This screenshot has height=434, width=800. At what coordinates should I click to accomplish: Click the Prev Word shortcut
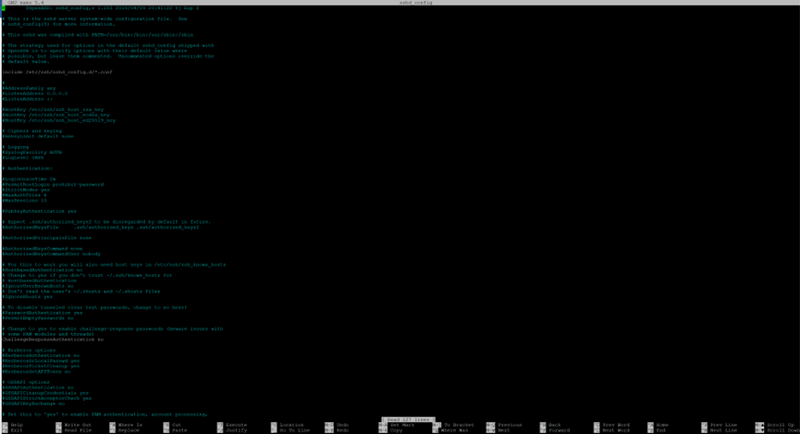615,424
